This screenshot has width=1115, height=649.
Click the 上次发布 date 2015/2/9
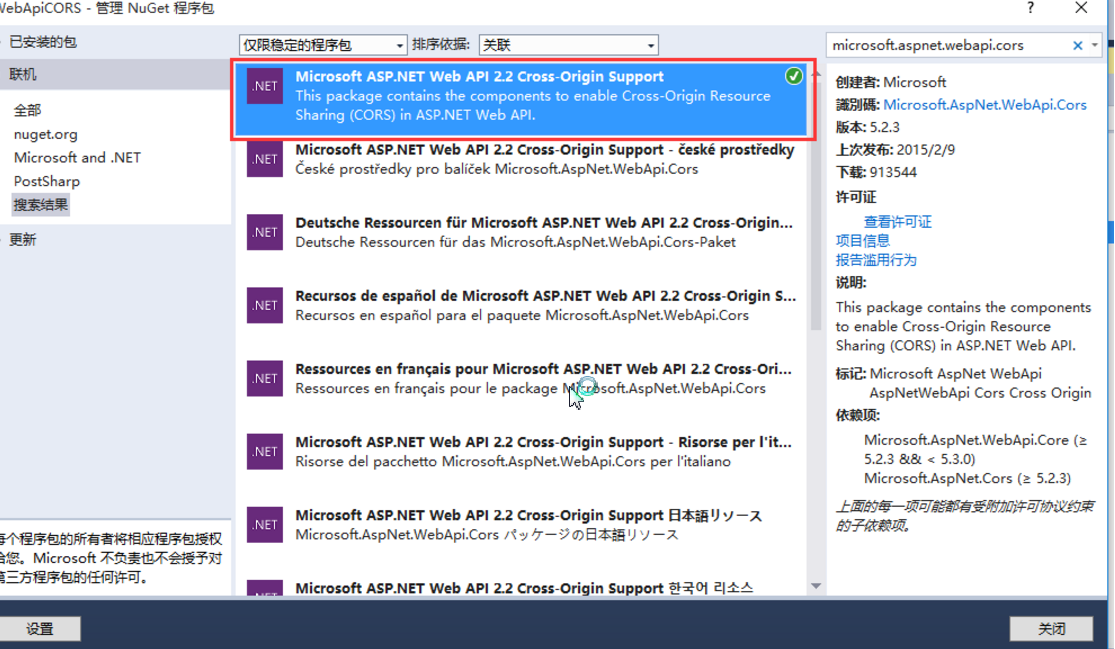926,150
